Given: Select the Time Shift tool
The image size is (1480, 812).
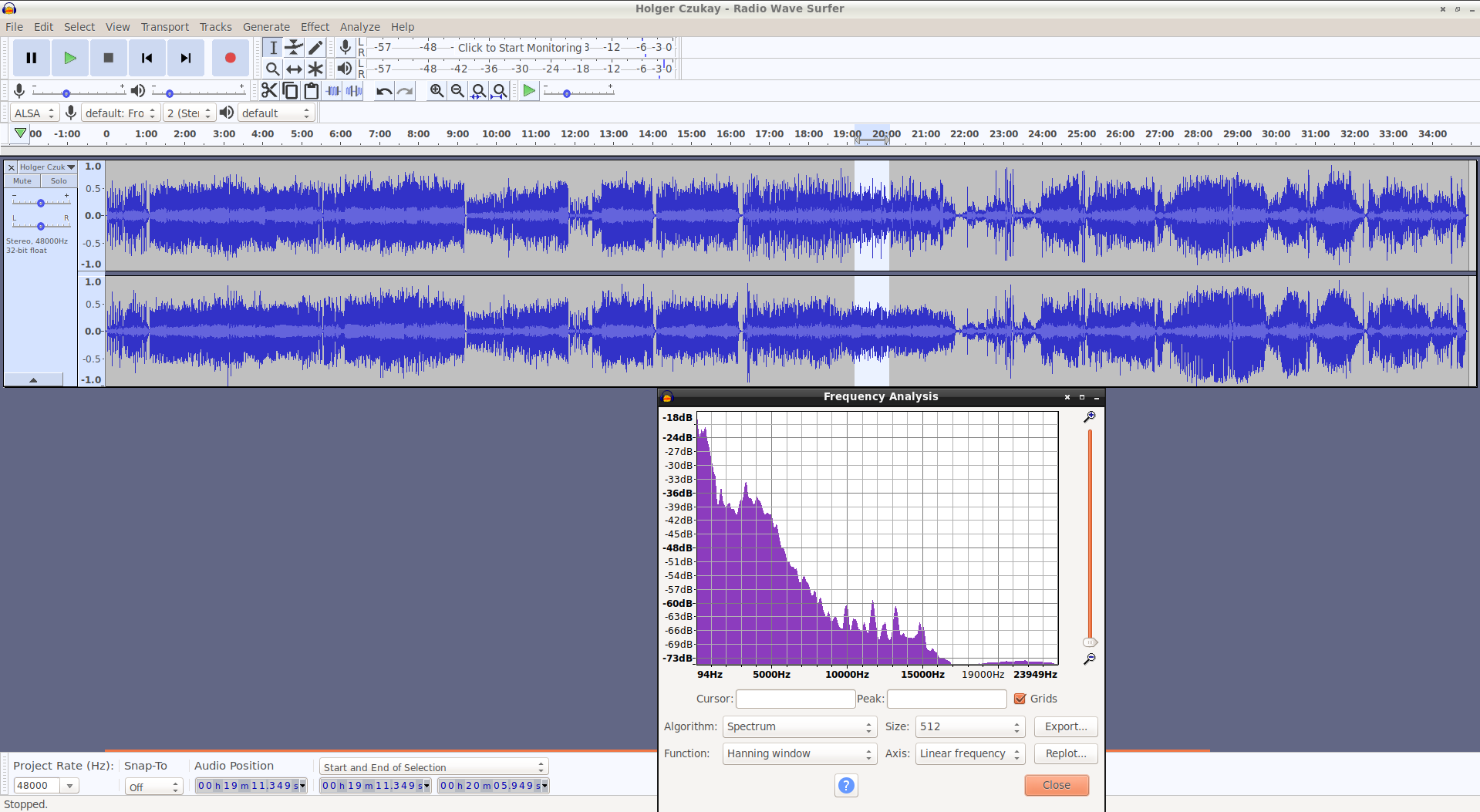Looking at the screenshot, I should [294, 69].
